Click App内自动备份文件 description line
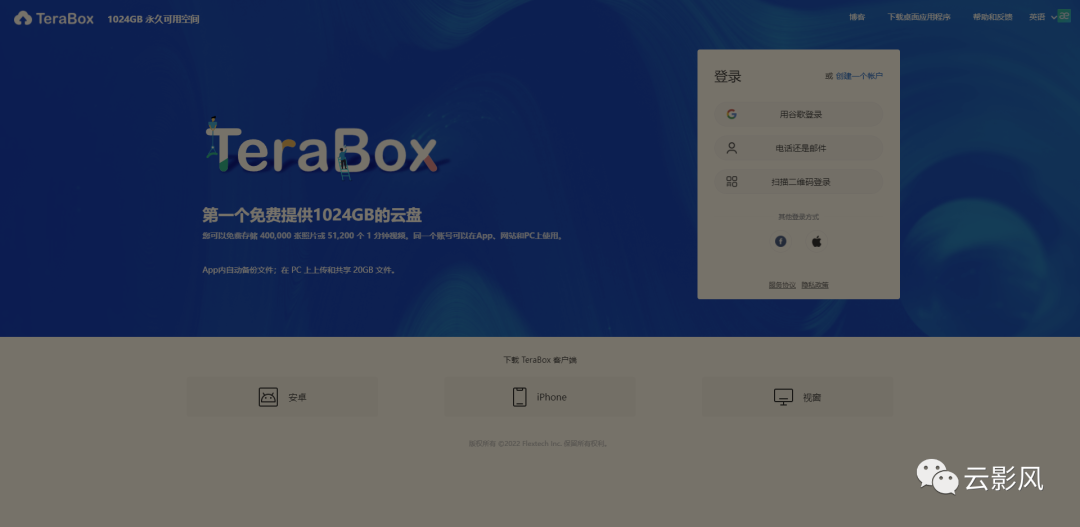 [x=299, y=270]
